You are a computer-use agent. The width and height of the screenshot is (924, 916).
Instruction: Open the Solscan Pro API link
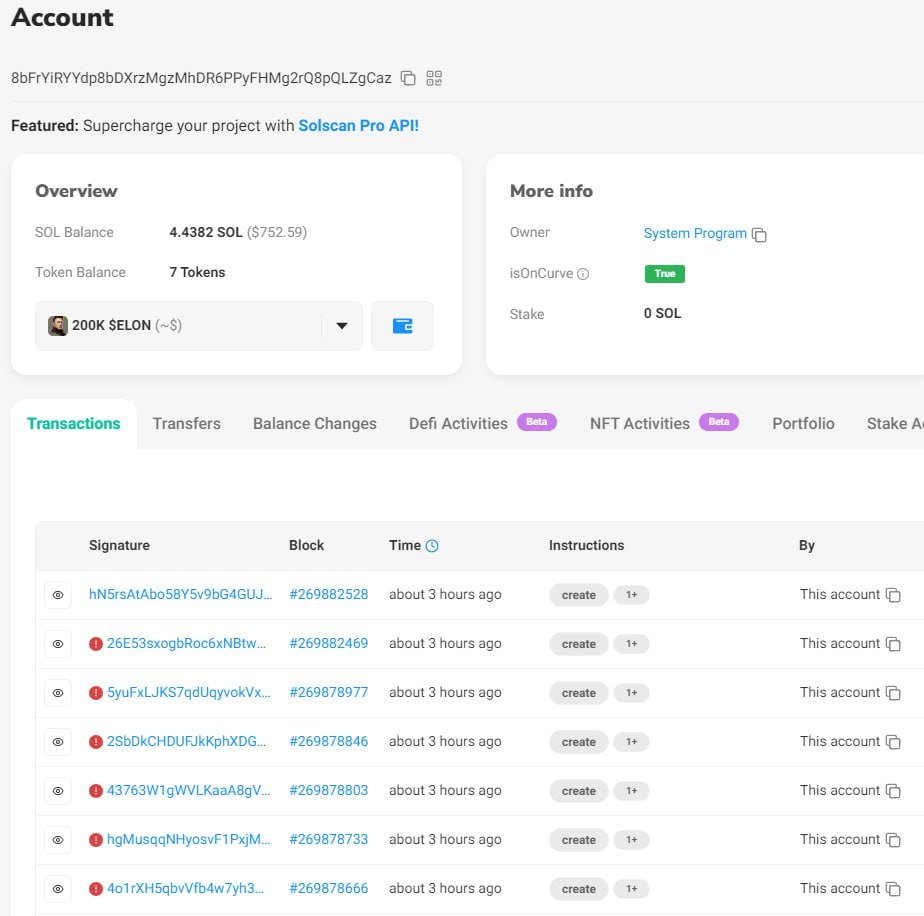coord(358,126)
